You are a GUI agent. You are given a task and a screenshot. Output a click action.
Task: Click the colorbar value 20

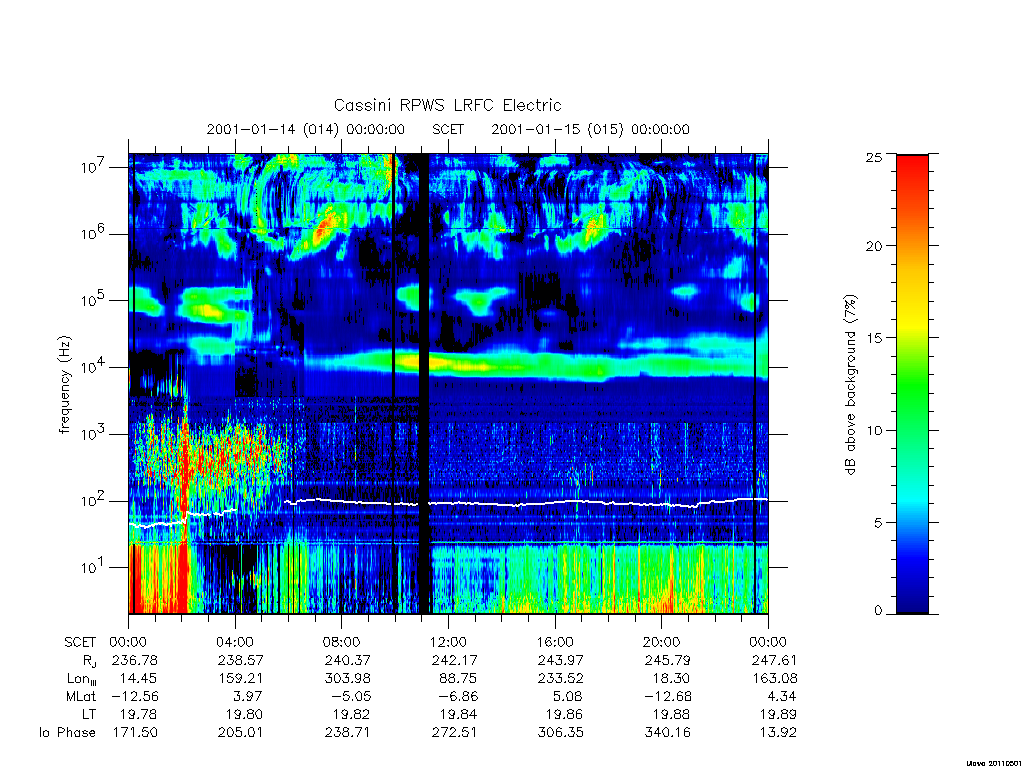click(874, 246)
